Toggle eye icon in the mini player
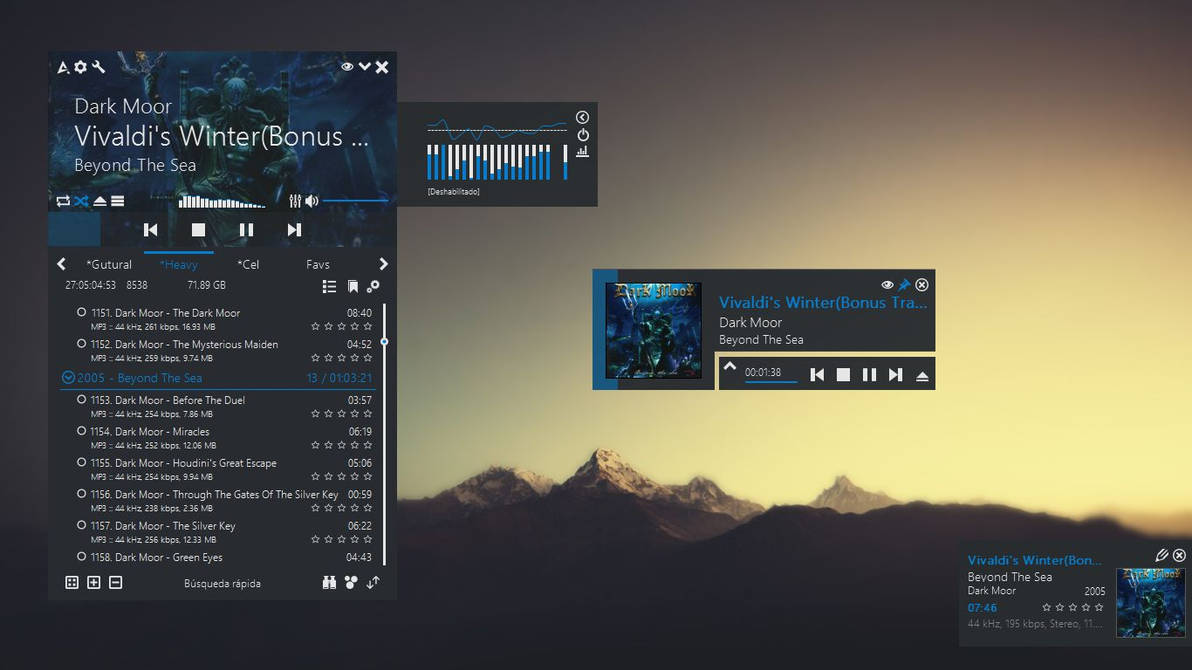 (887, 284)
